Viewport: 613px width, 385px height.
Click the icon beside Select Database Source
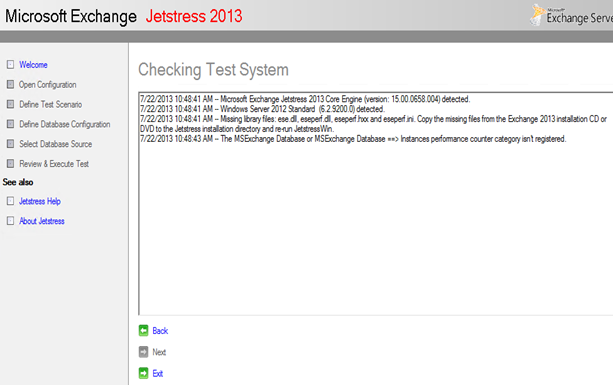tap(11, 144)
